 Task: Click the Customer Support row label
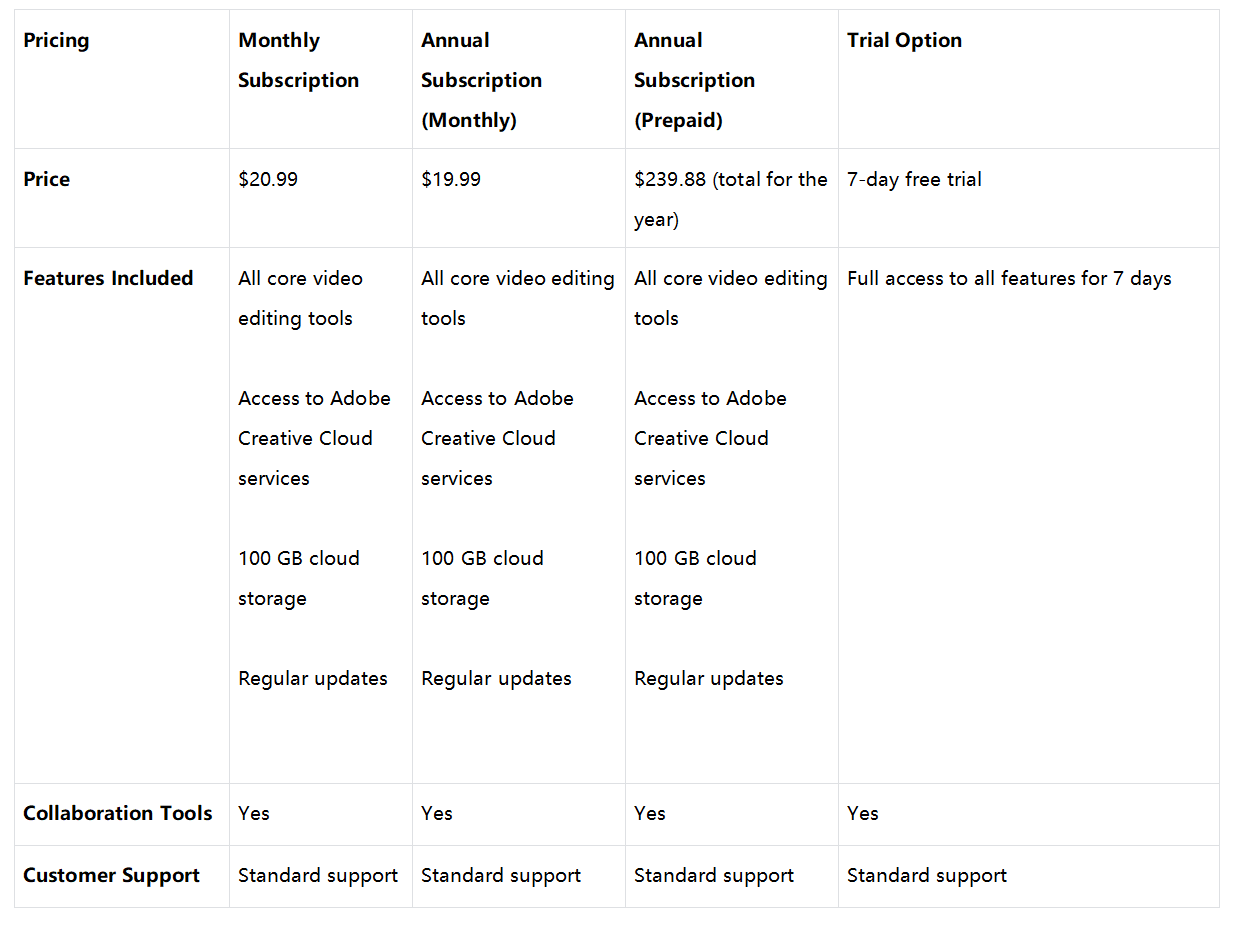[x=112, y=876]
